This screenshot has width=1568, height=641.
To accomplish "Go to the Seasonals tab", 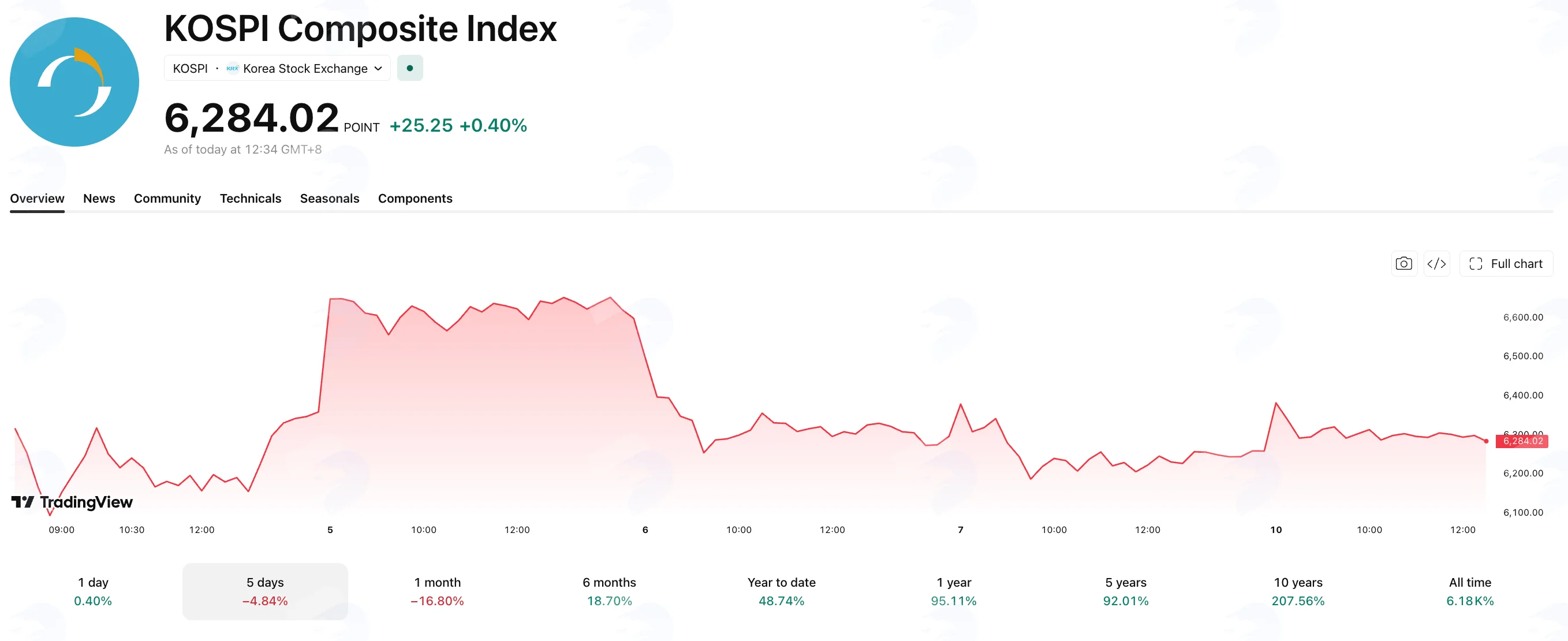I will coord(329,199).
